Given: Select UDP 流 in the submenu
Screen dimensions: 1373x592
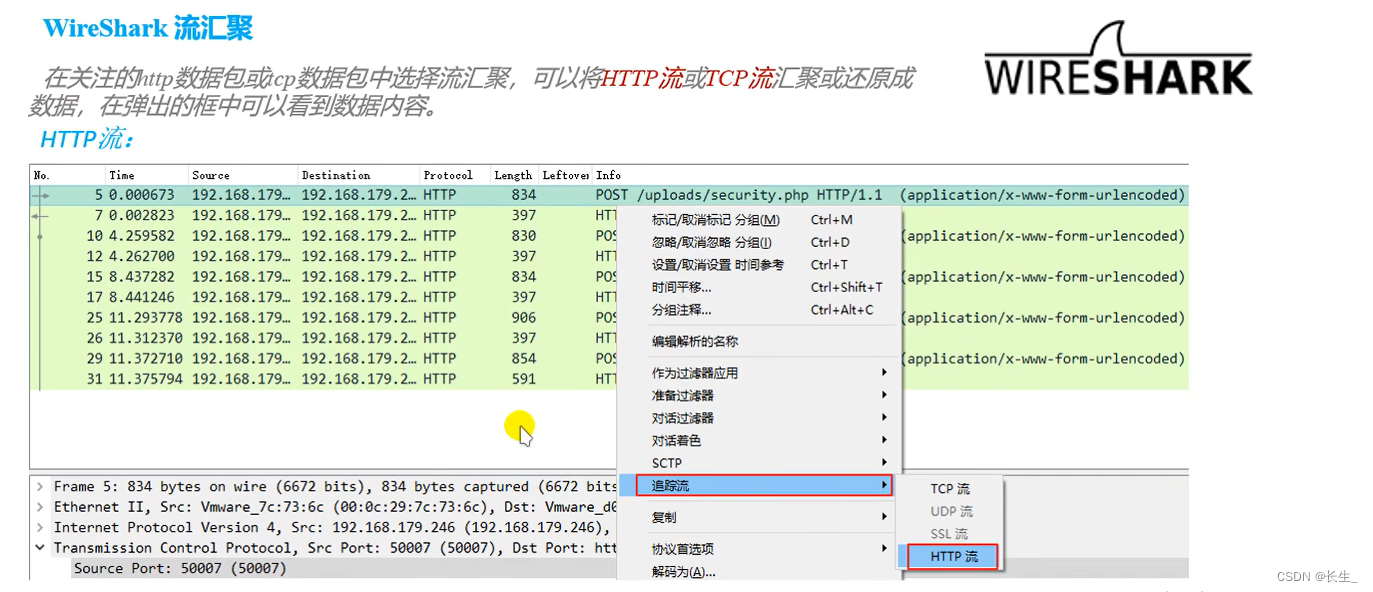Looking at the screenshot, I should point(952,511).
